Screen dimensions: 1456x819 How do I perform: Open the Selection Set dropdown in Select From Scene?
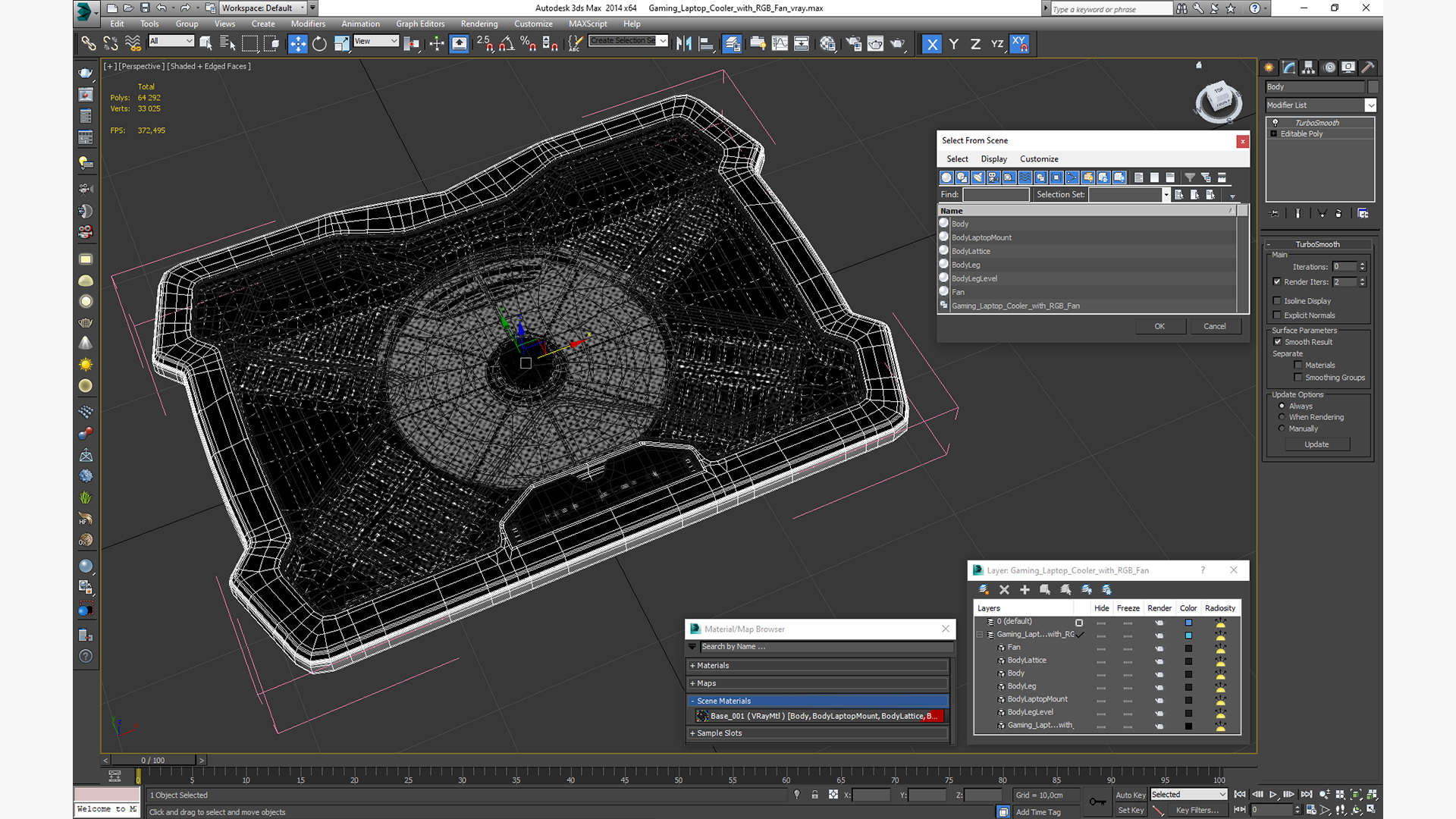click(1166, 195)
